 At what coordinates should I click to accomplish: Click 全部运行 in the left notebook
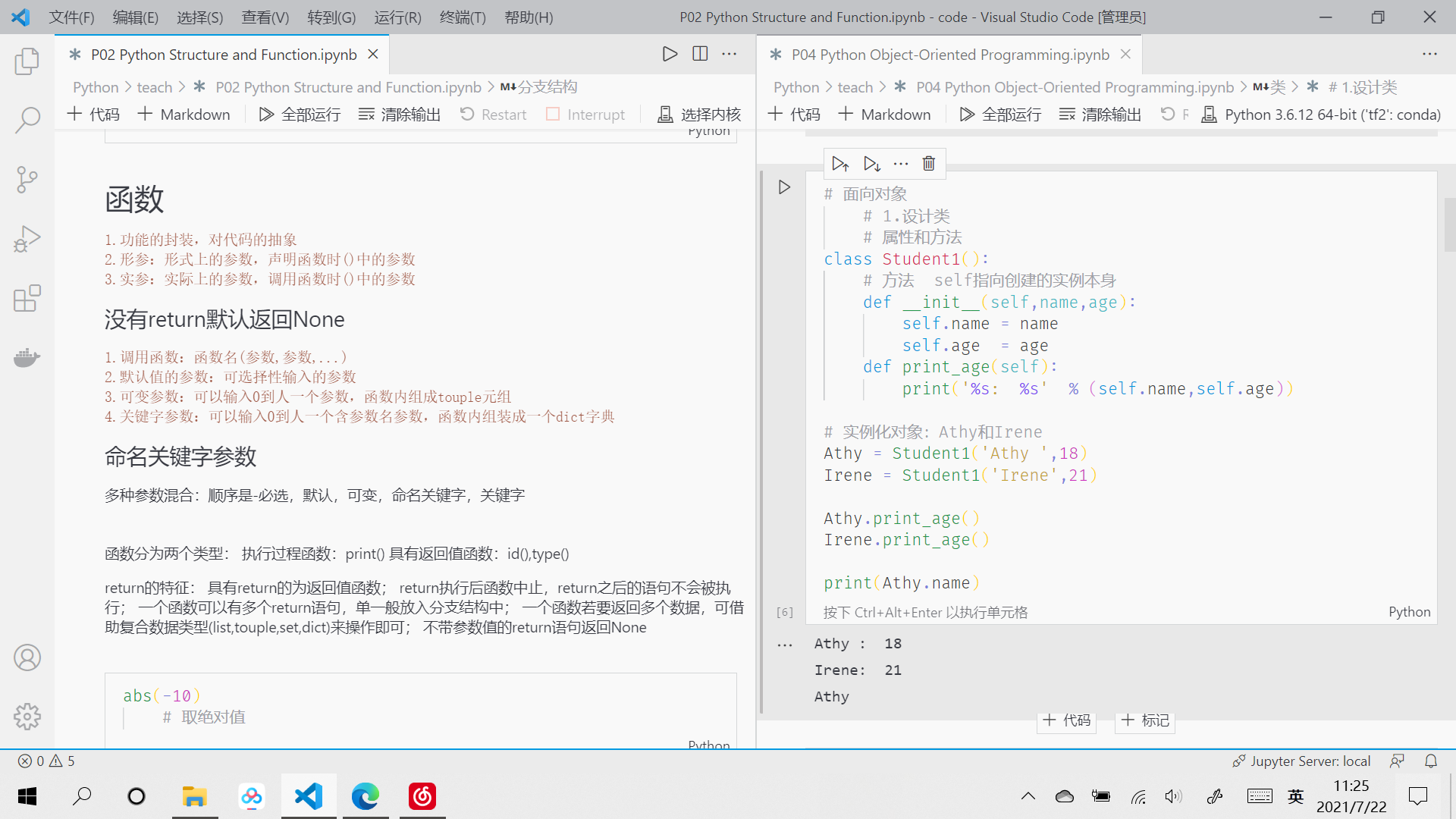click(x=300, y=115)
